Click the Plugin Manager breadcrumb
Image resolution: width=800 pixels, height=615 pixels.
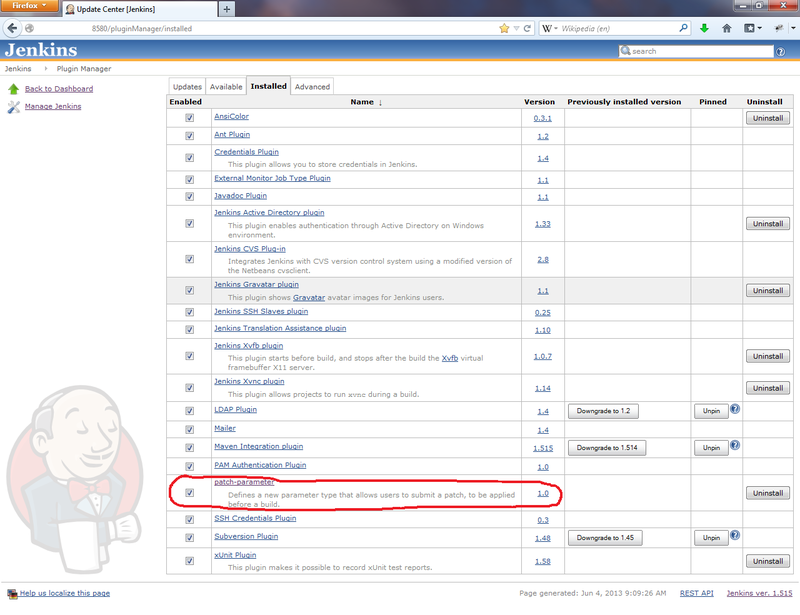[x=84, y=69]
